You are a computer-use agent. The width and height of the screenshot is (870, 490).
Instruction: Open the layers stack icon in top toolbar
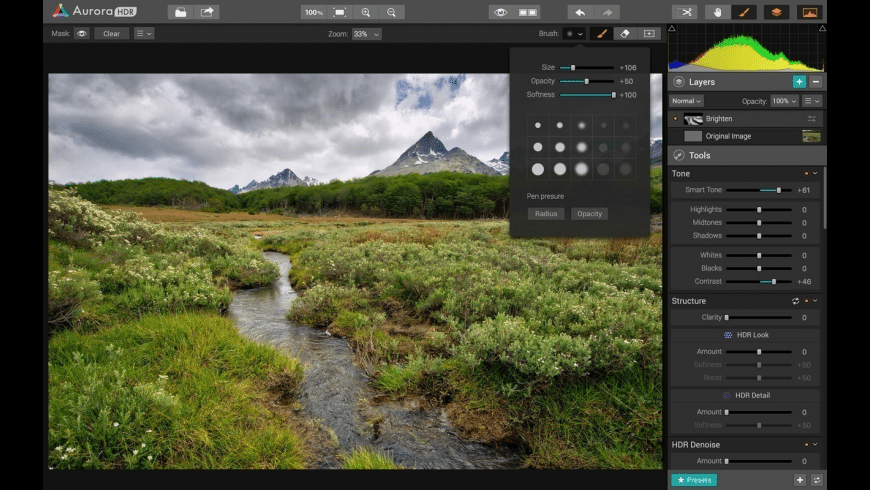[776, 12]
